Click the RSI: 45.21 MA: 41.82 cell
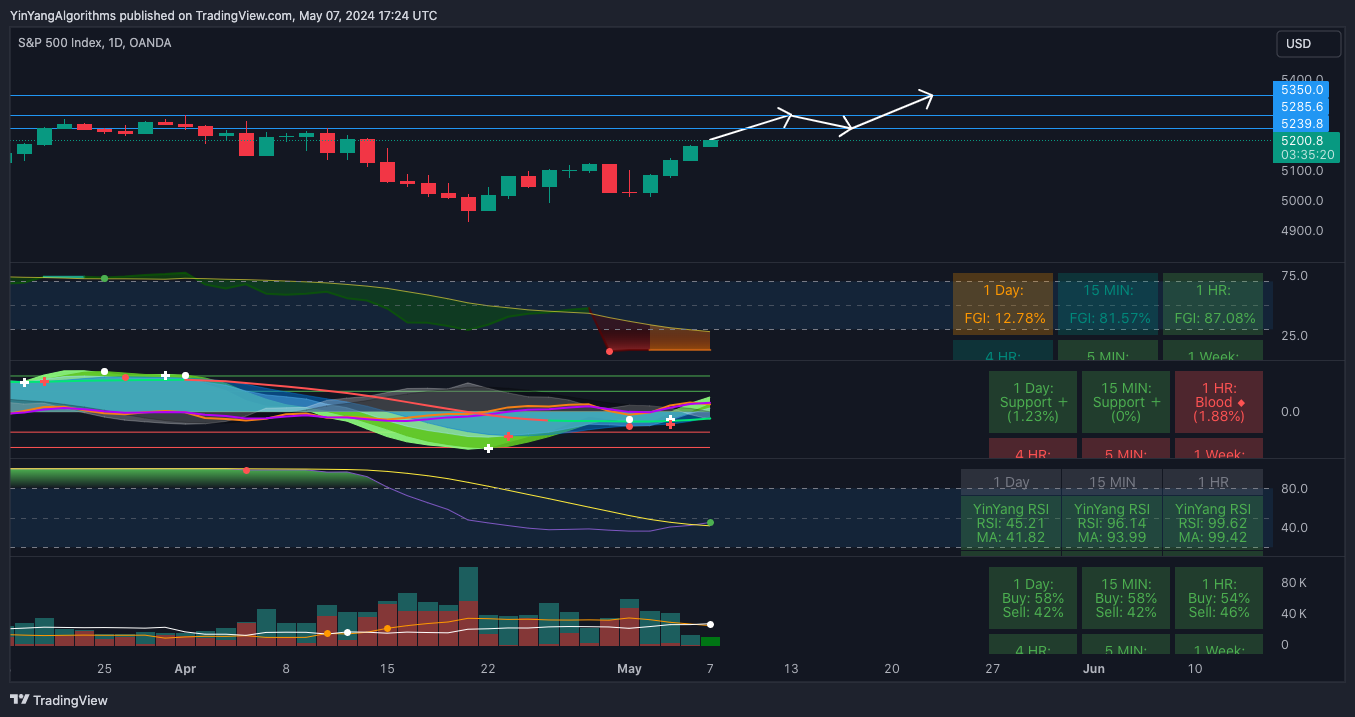This screenshot has height=717, width=1355. [1011, 523]
